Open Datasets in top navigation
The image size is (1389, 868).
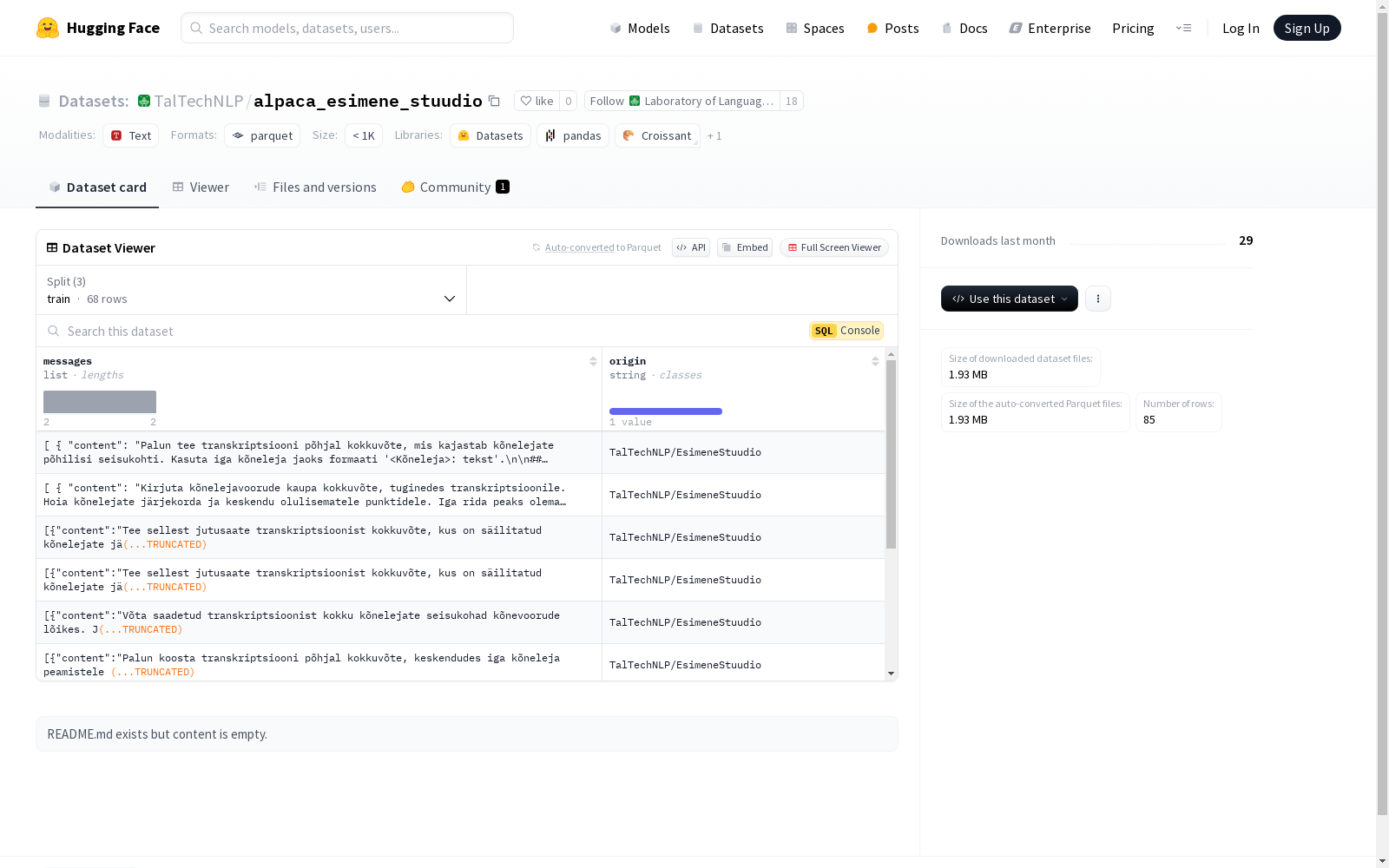(727, 28)
